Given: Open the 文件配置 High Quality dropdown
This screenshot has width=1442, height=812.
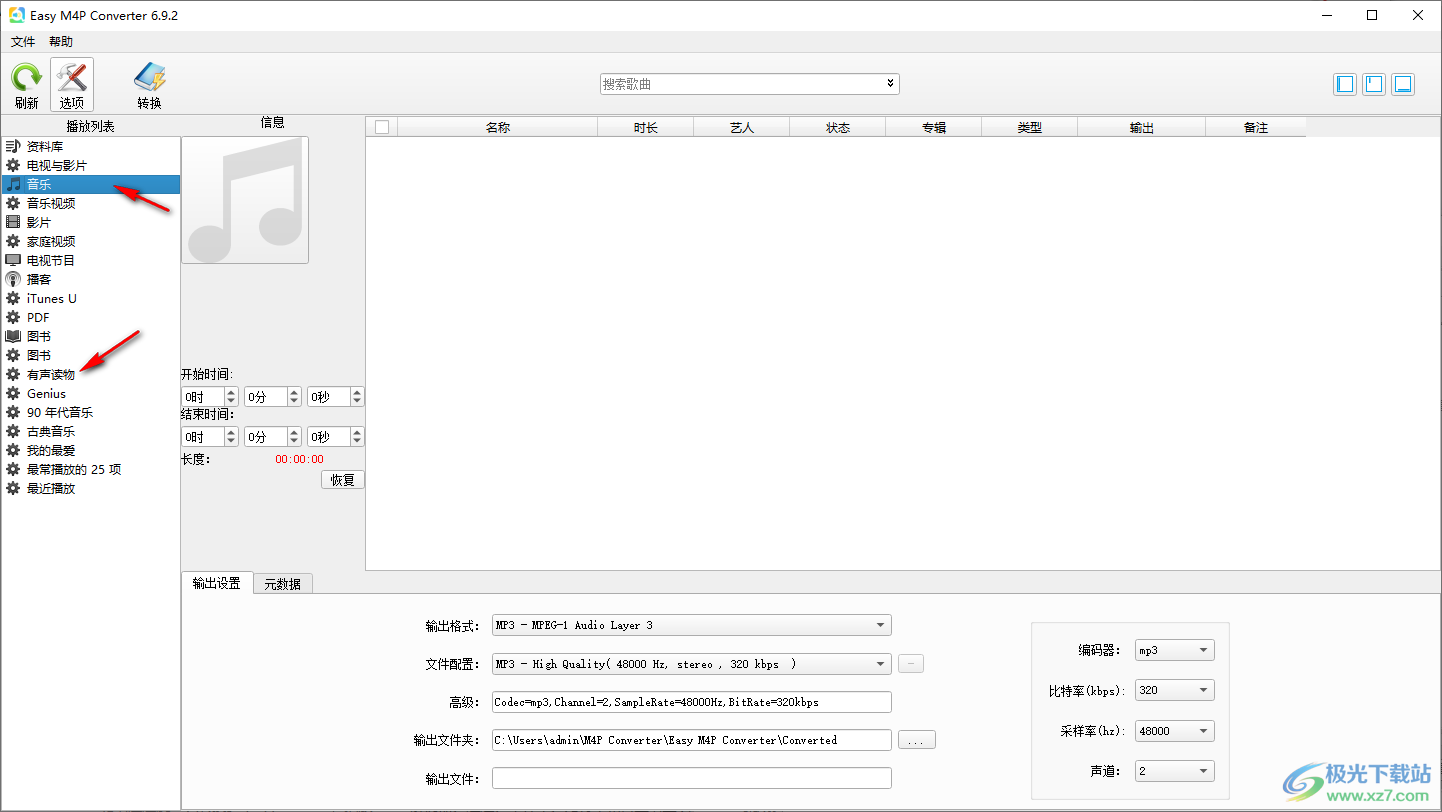Looking at the screenshot, I should point(692,663).
